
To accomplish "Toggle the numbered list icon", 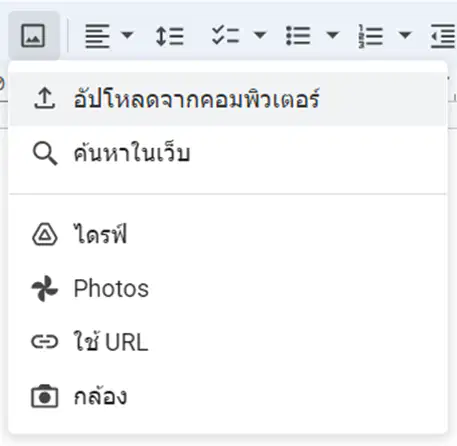I will [370, 36].
